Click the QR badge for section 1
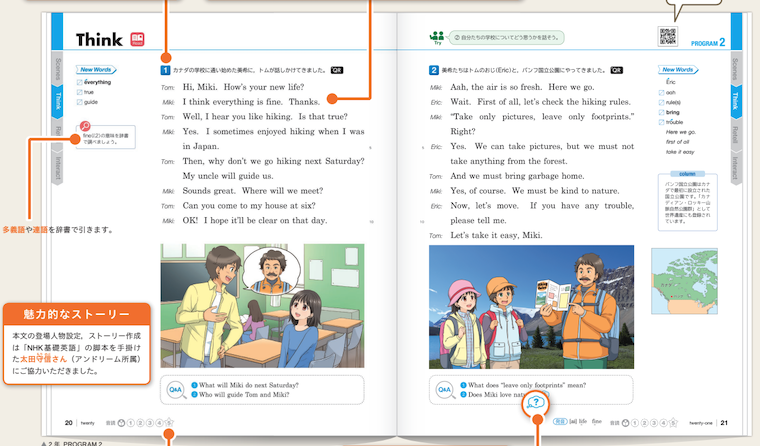This screenshot has height=446, width=760. 337,70
